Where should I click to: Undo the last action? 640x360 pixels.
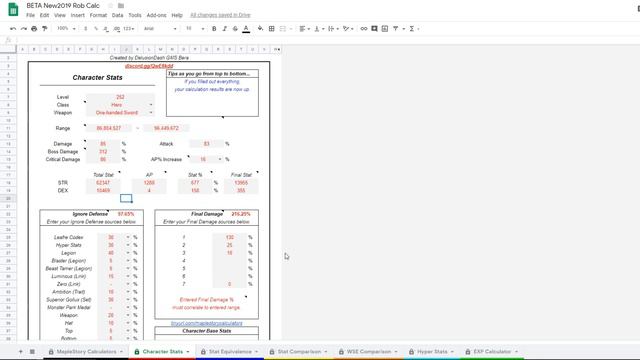tap(13, 29)
